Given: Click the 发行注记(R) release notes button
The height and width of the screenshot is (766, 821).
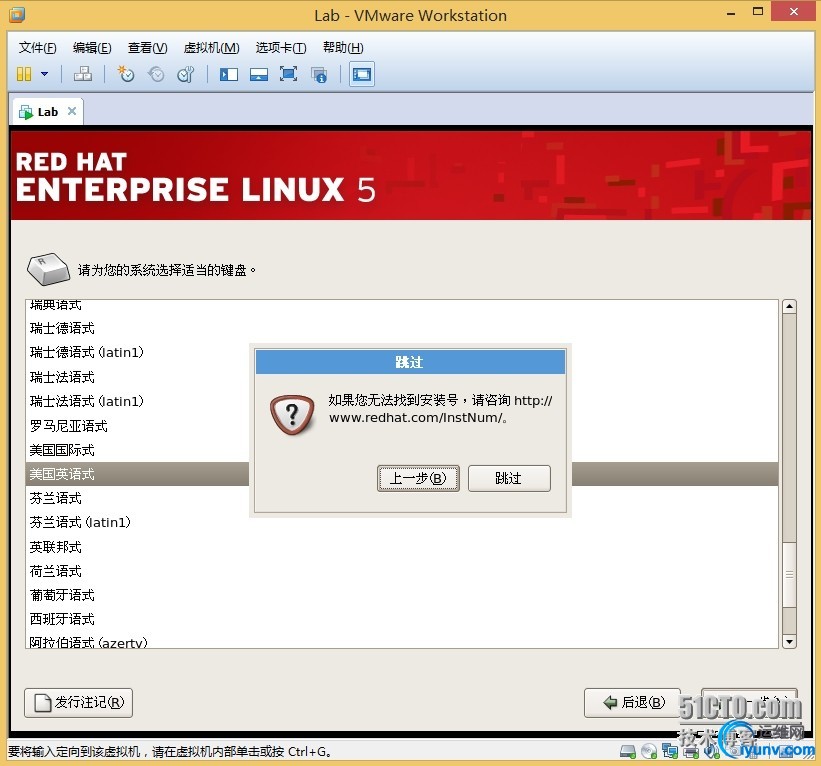Looking at the screenshot, I should point(79,703).
